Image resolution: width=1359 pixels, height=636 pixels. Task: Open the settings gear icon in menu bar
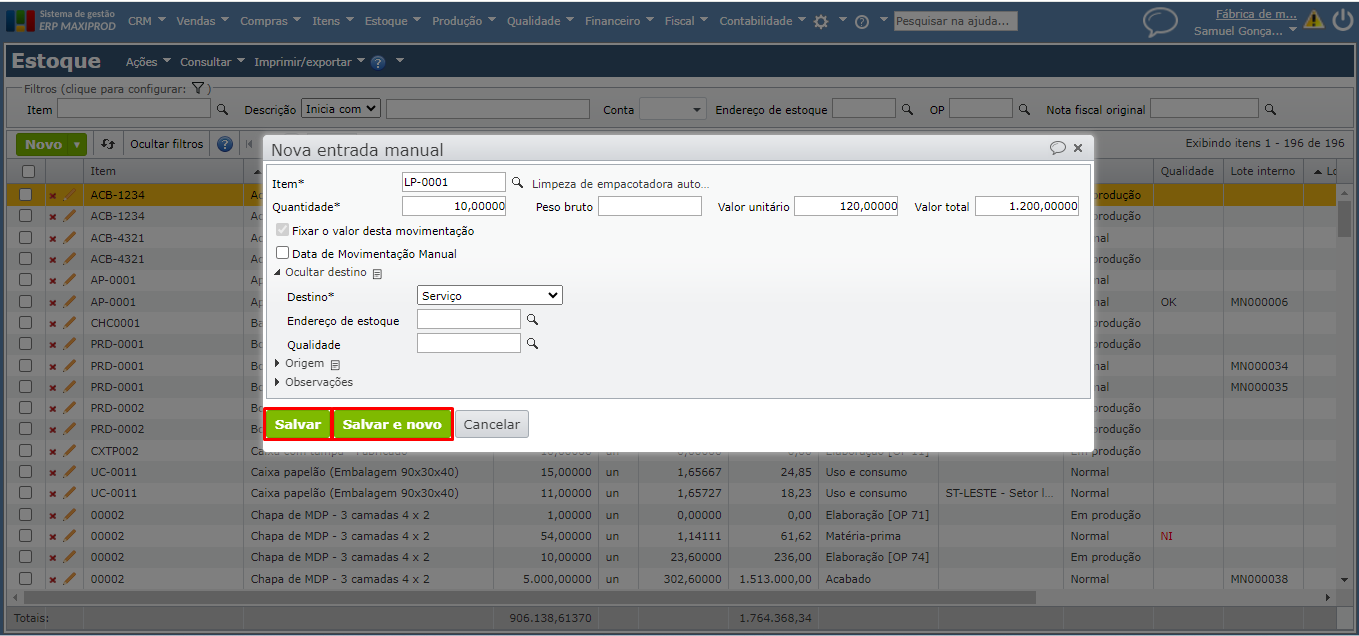pos(821,21)
